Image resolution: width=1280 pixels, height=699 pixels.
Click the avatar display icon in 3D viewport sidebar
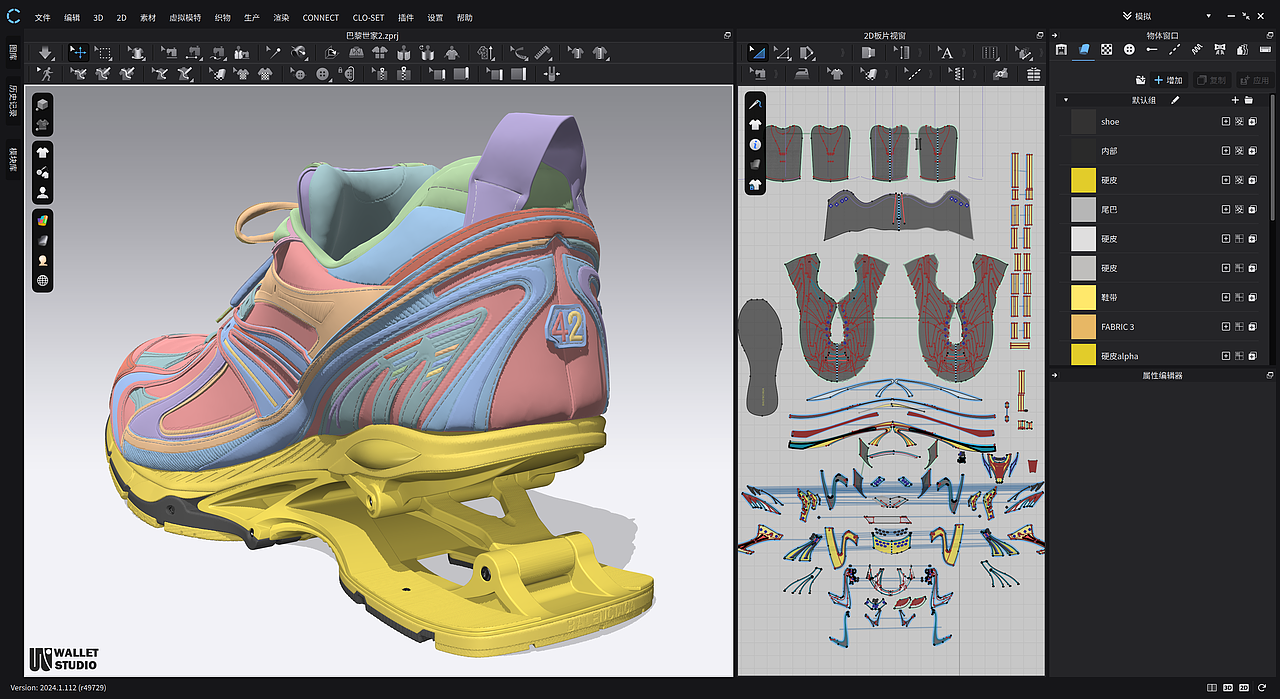[x=43, y=193]
